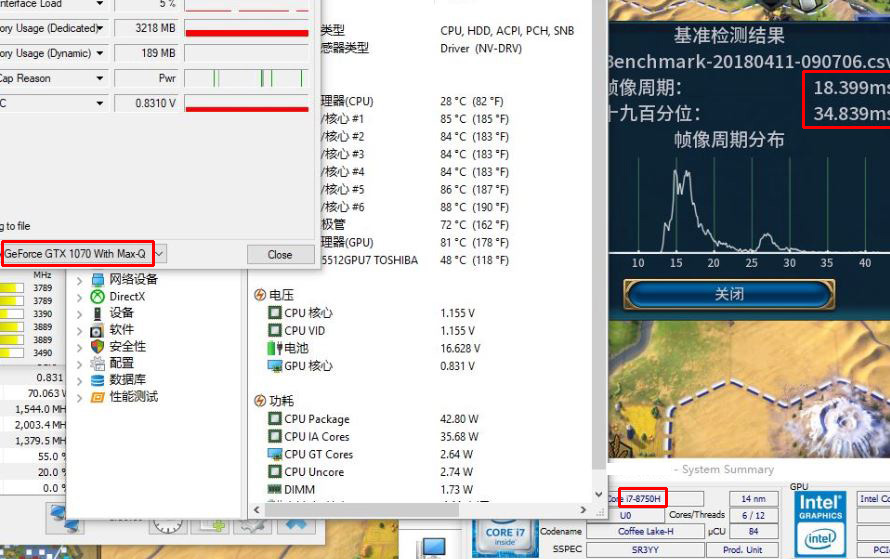The image size is (890, 559).
Task: Click the 34.839ms ninety-ninth percentile value
Action: click(851, 114)
